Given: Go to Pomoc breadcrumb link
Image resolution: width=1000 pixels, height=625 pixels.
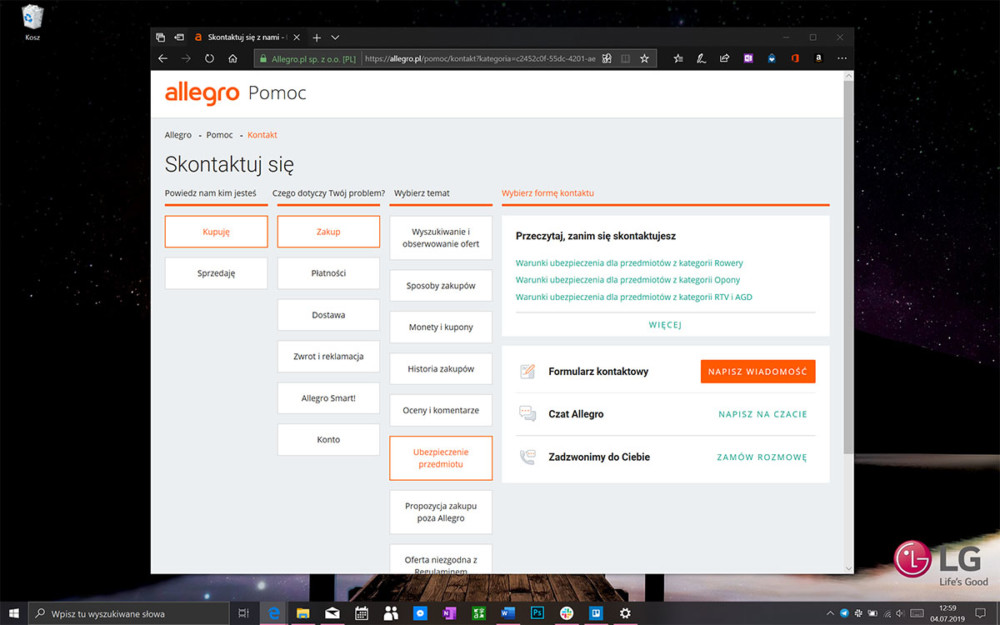Looking at the screenshot, I should point(219,135).
